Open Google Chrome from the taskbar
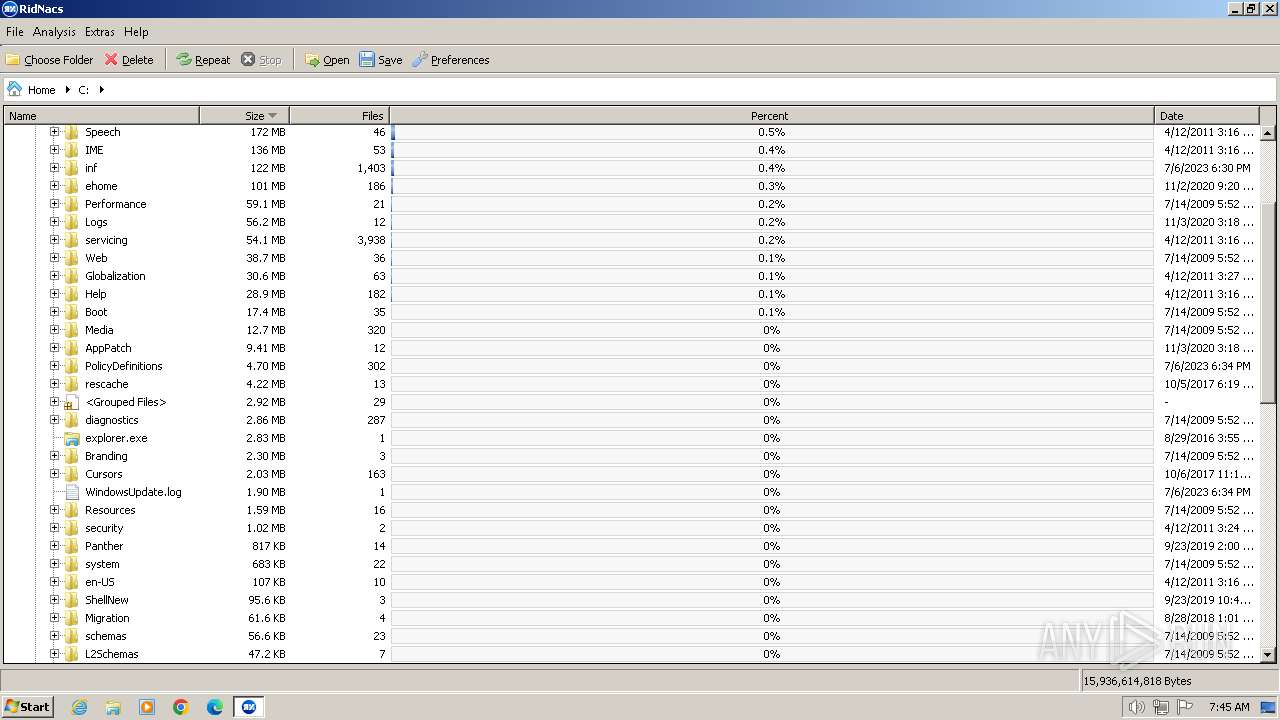The width and height of the screenshot is (1280, 720). pos(181,707)
